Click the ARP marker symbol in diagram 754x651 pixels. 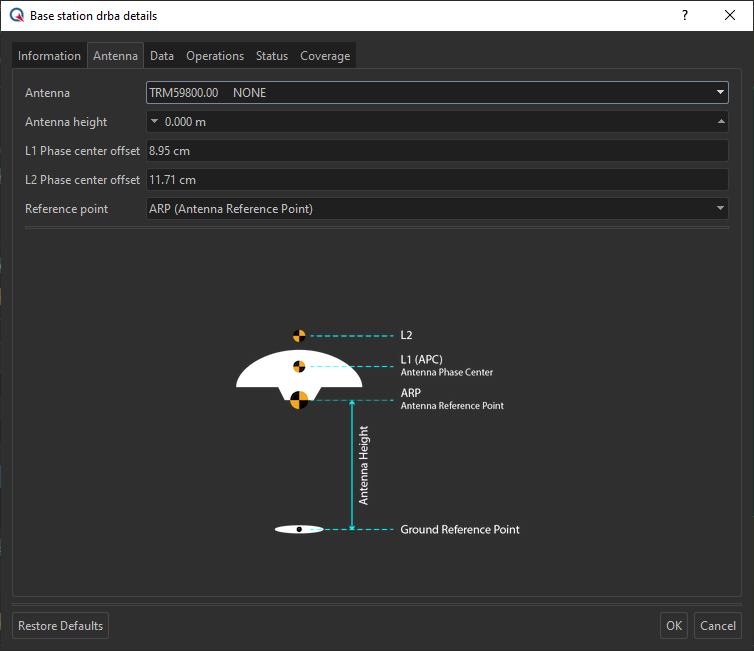pyautogui.click(x=298, y=400)
